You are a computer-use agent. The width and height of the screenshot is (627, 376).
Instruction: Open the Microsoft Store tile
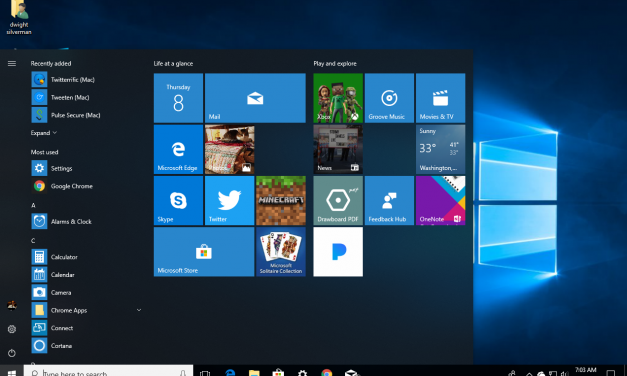204,252
